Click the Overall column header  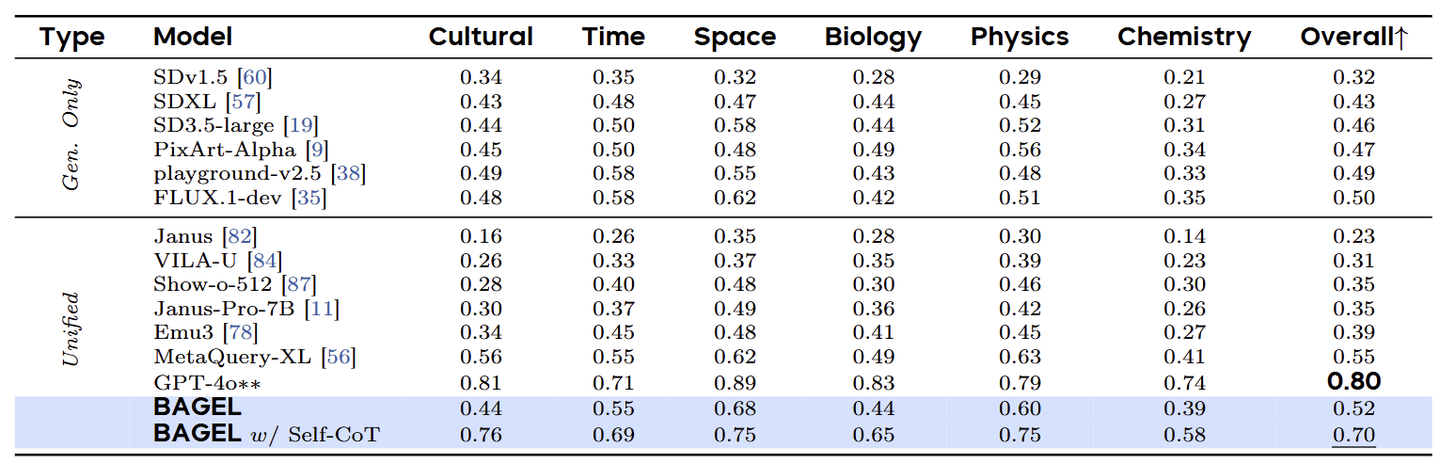point(1354,38)
